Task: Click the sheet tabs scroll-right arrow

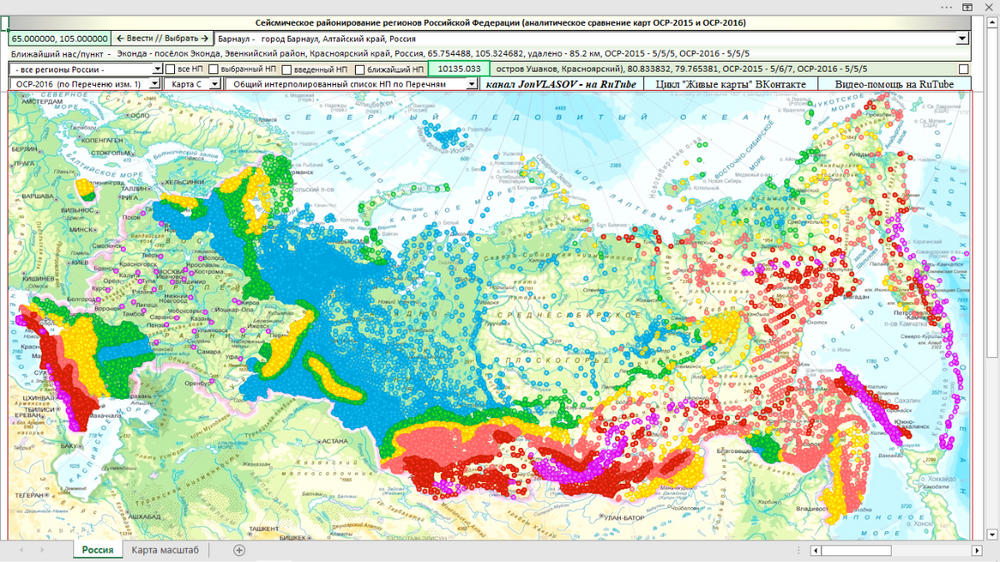Action: (42, 550)
